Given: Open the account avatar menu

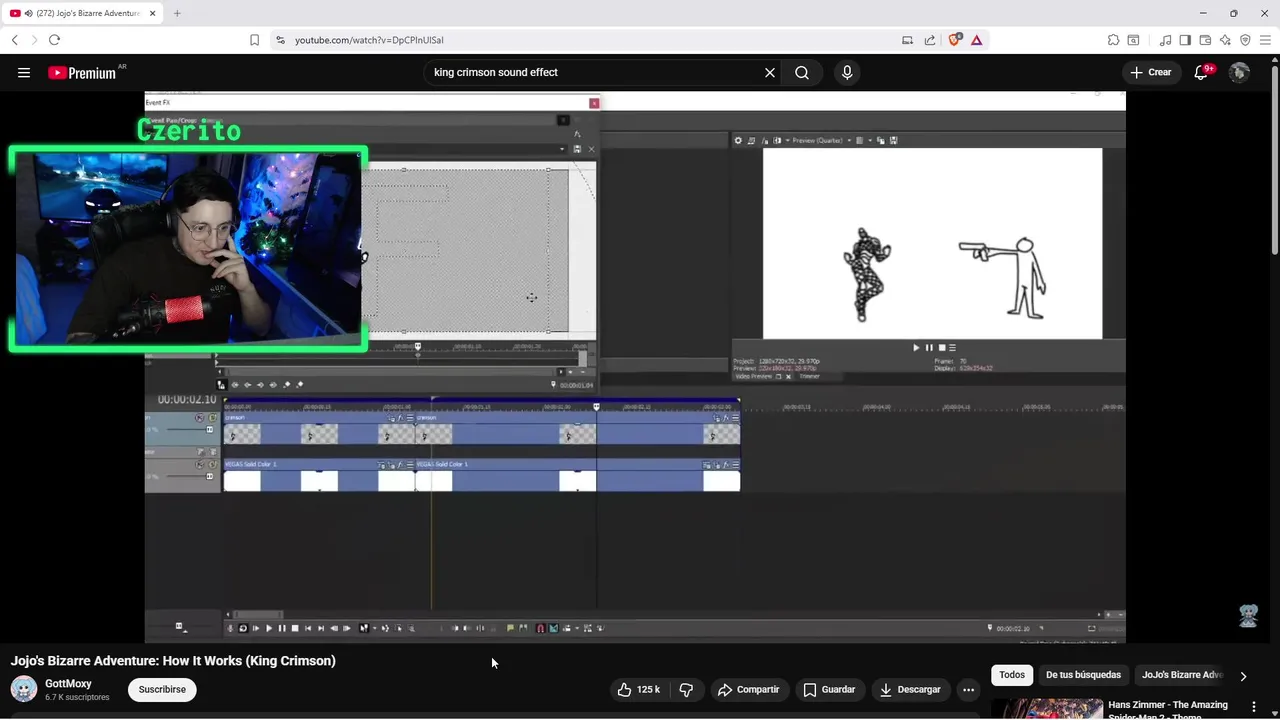Looking at the screenshot, I should tap(1239, 72).
